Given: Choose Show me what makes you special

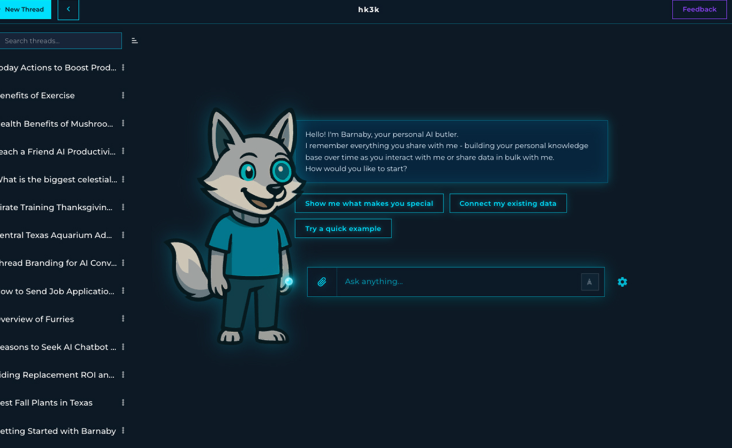Looking at the screenshot, I should click(369, 203).
